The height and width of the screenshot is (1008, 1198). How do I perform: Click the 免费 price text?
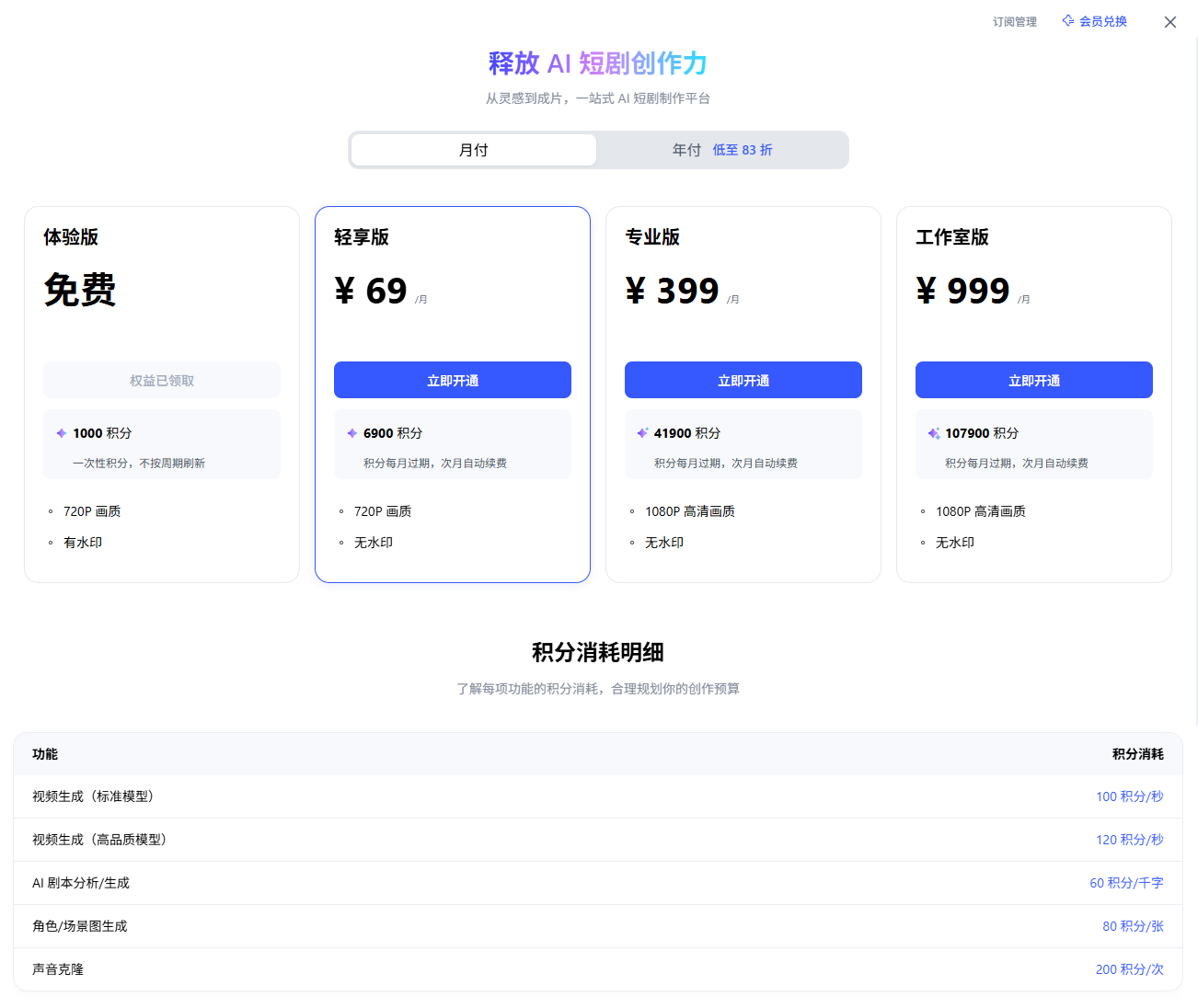80,290
